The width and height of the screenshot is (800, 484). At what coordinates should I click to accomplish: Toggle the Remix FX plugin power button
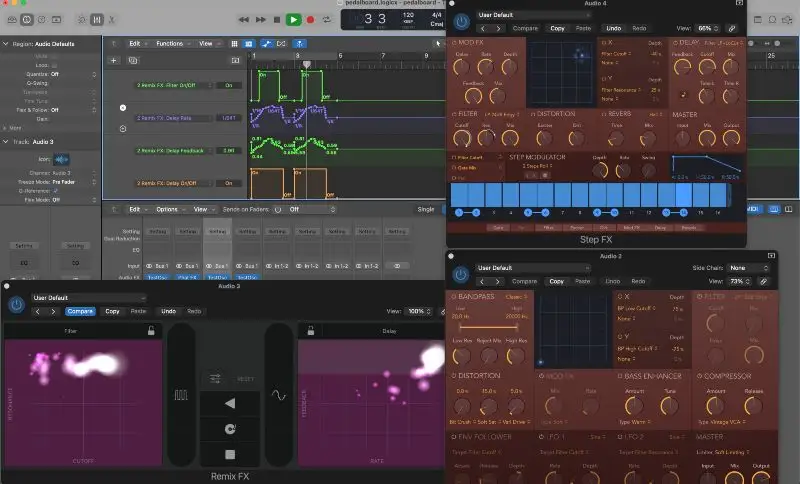click(x=16, y=305)
